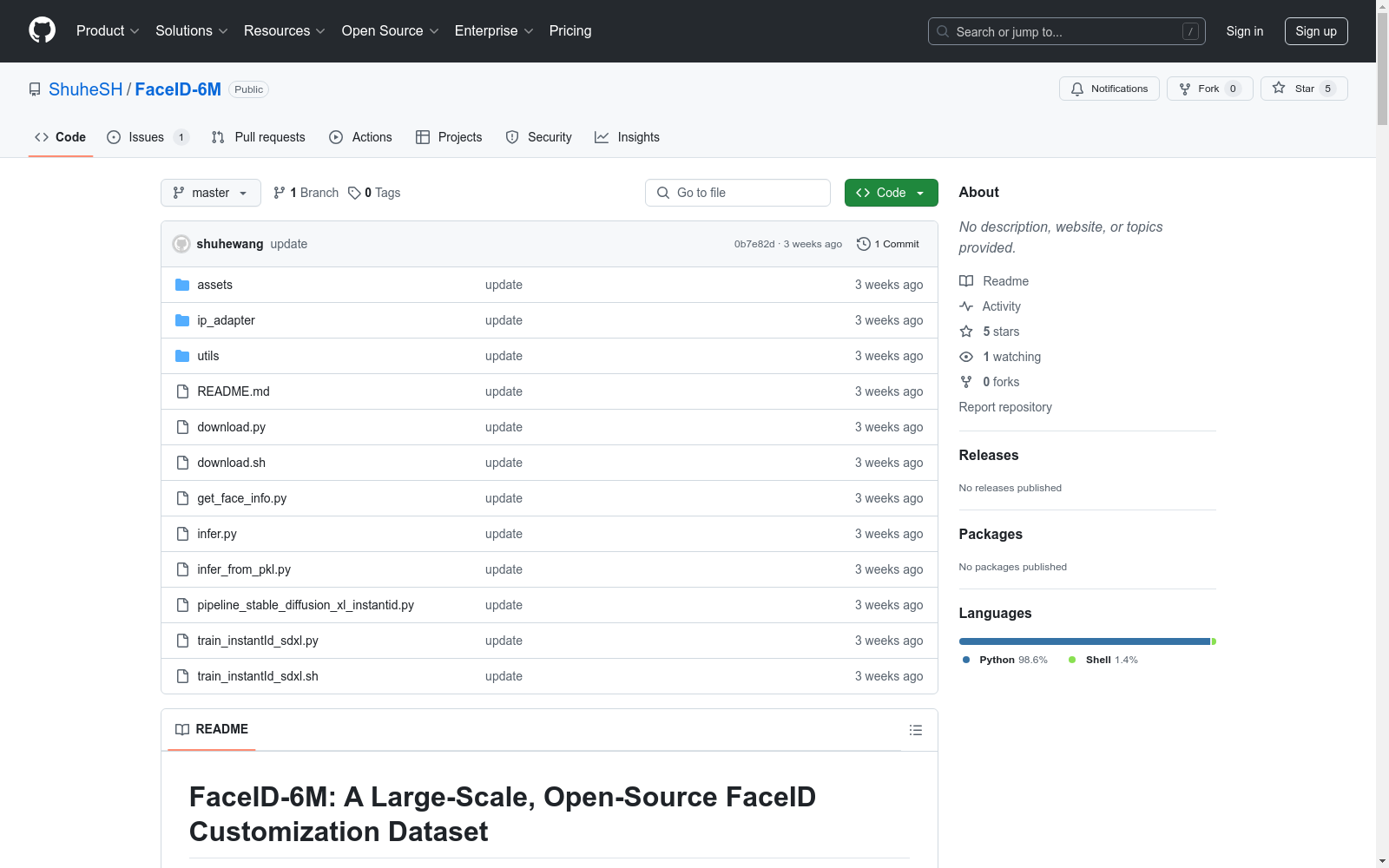This screenshot has width=1389, height=868.
Task: Click the Sign up button
Action: (x=1316, y=31)
